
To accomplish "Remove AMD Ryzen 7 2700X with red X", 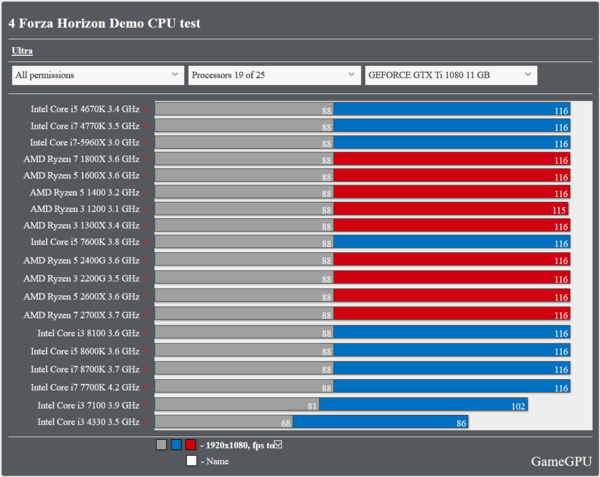I will 145,314.
